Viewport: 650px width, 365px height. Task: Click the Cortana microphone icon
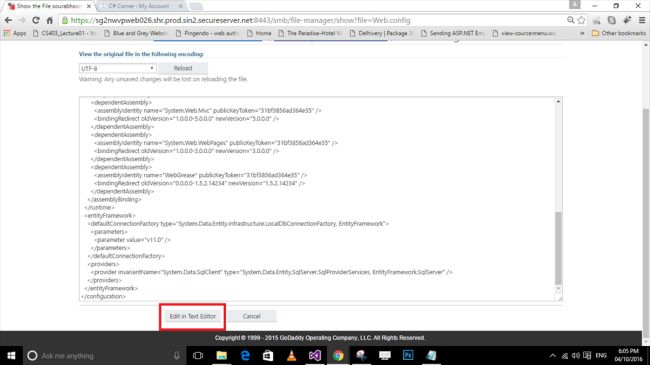coord(177,355)
